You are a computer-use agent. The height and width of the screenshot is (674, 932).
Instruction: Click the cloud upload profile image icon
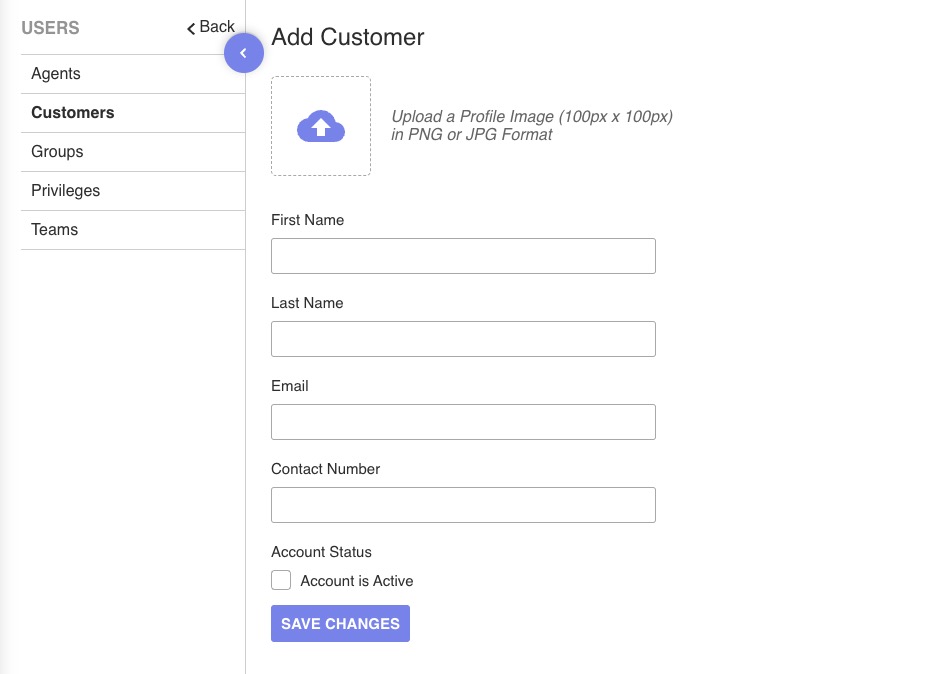pos(320,125)
